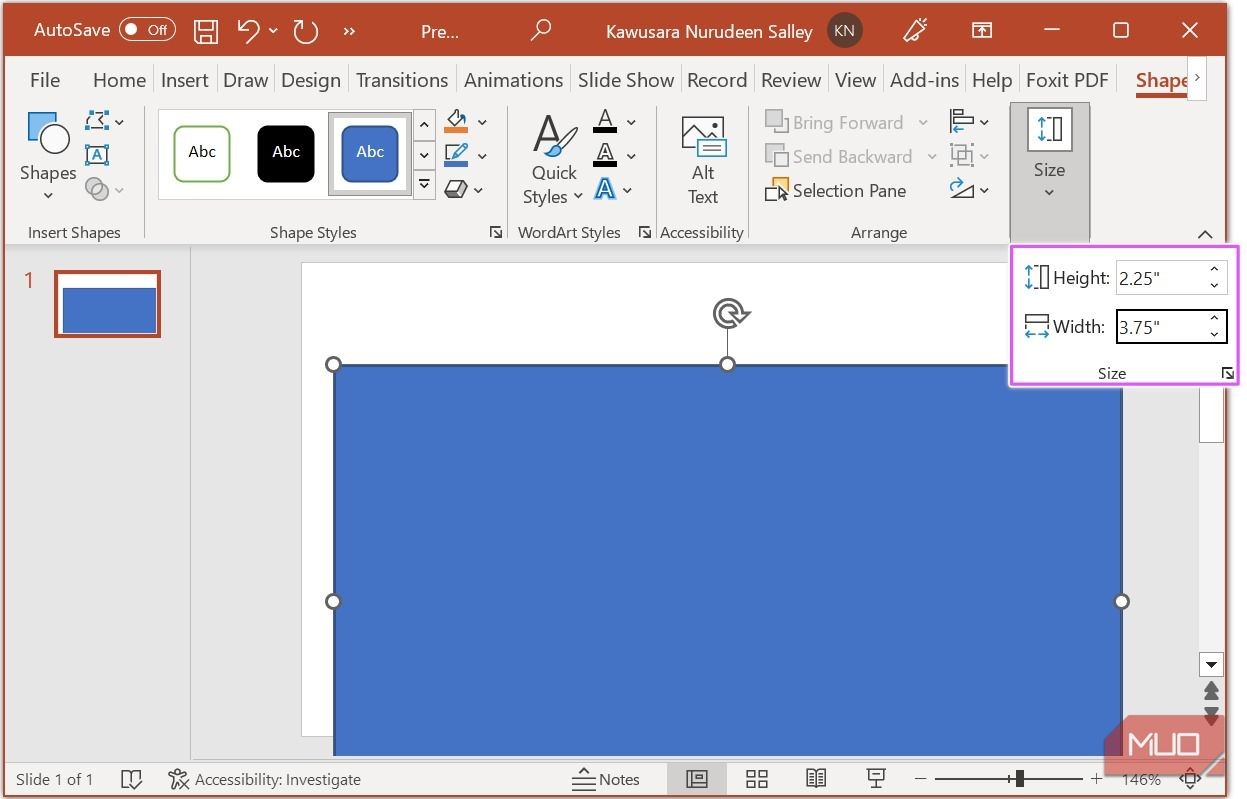1247x799 pixels.
Task: Apply the blue Abc shape style
Action: click(x=370, y=153)
